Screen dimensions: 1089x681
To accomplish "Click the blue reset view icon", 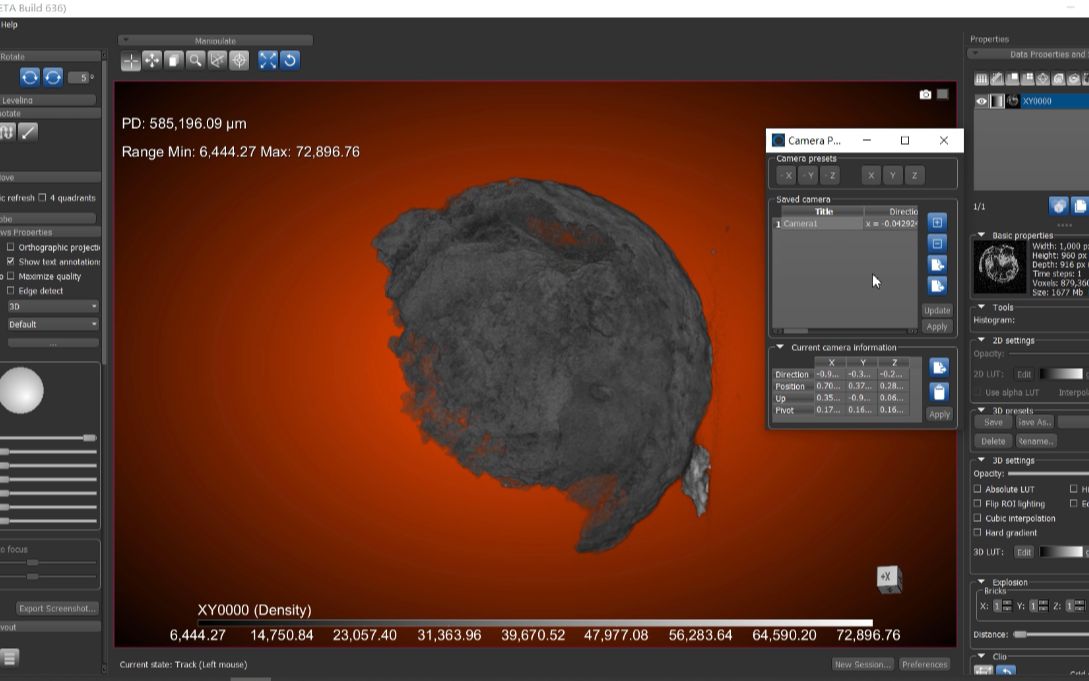I will click(x=289, y=61).
